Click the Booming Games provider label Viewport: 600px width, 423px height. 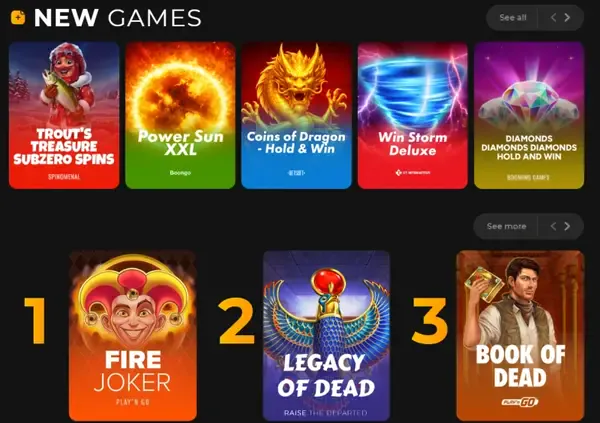point(528,177)
